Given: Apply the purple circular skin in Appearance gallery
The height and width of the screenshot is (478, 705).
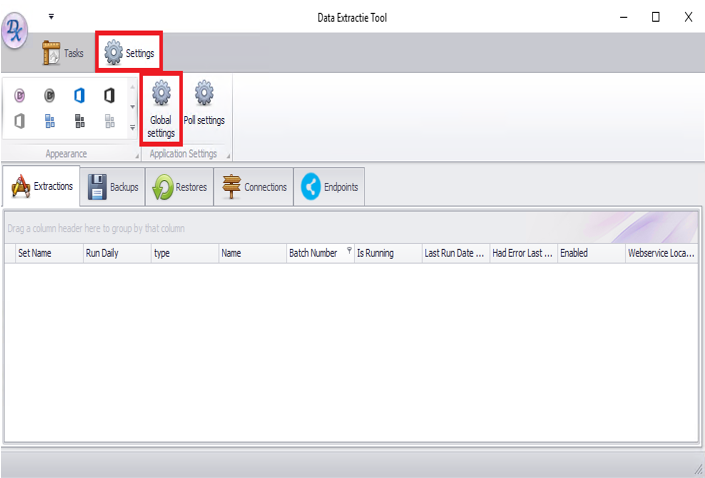Looking at the screenshot, I should tap(20, 95).
